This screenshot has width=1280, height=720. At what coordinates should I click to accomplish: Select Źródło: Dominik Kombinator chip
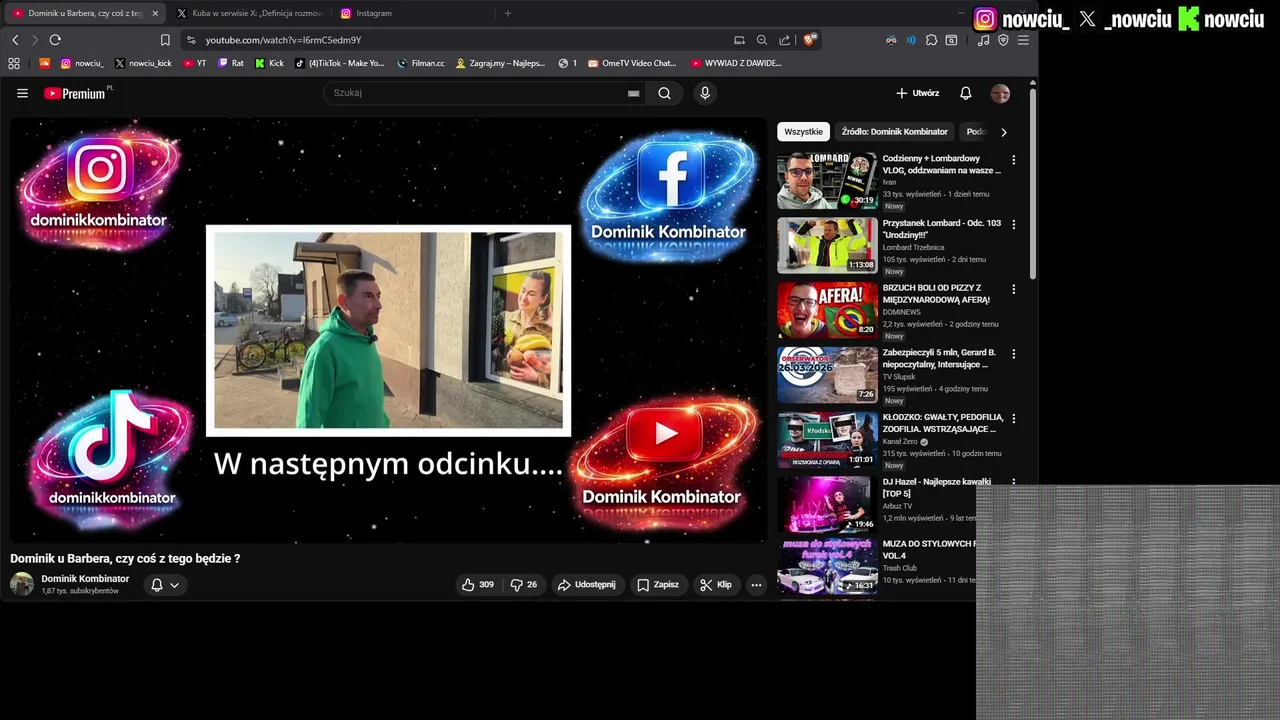click(895, 132)
